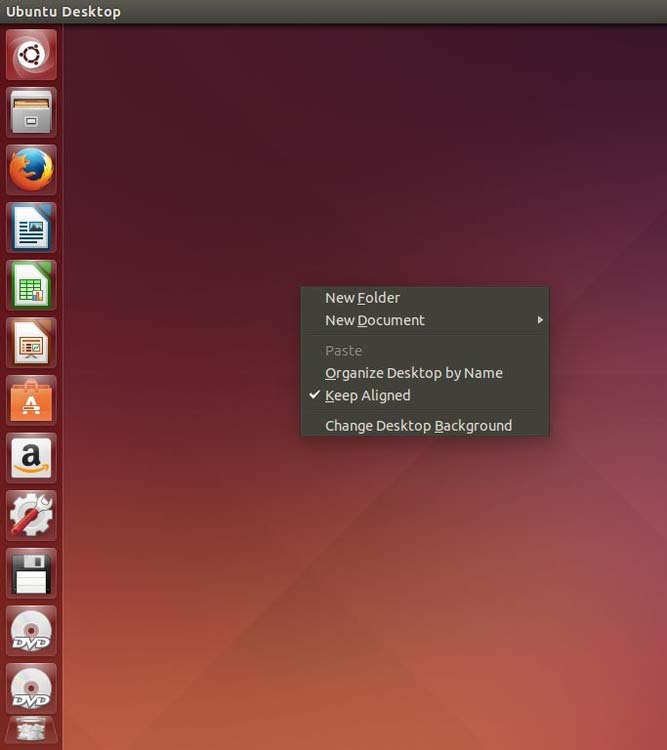Expand the New Document submenu arrow

540,320
